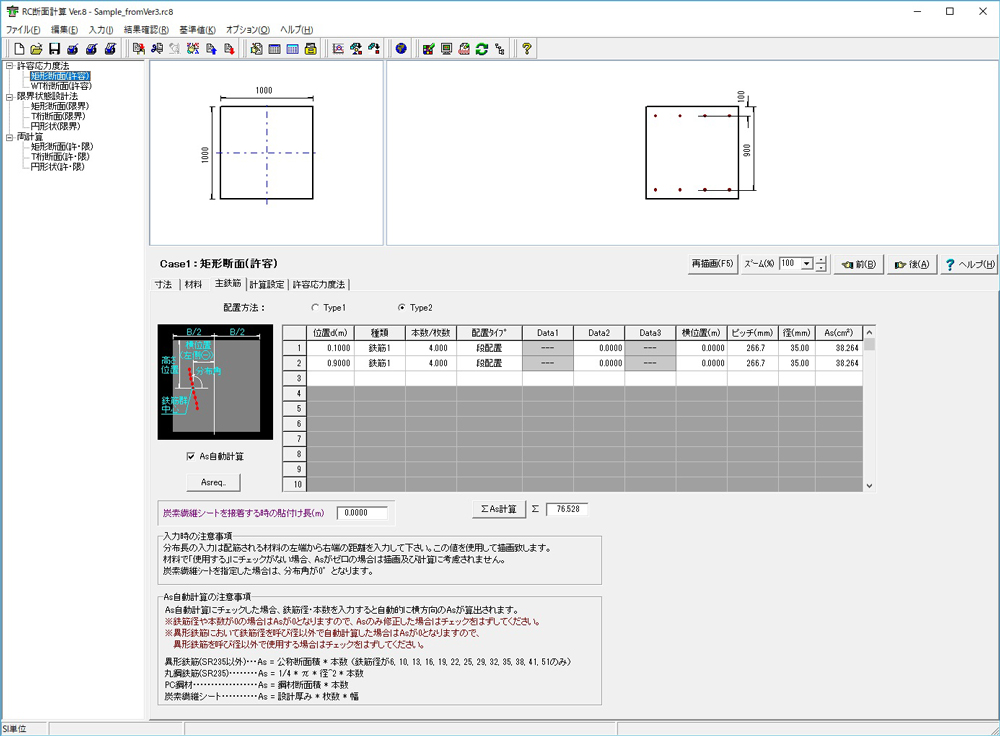
Task: Click the table scrollbar's up arrow
Action: pyautogui.click(x=869, y=332)
